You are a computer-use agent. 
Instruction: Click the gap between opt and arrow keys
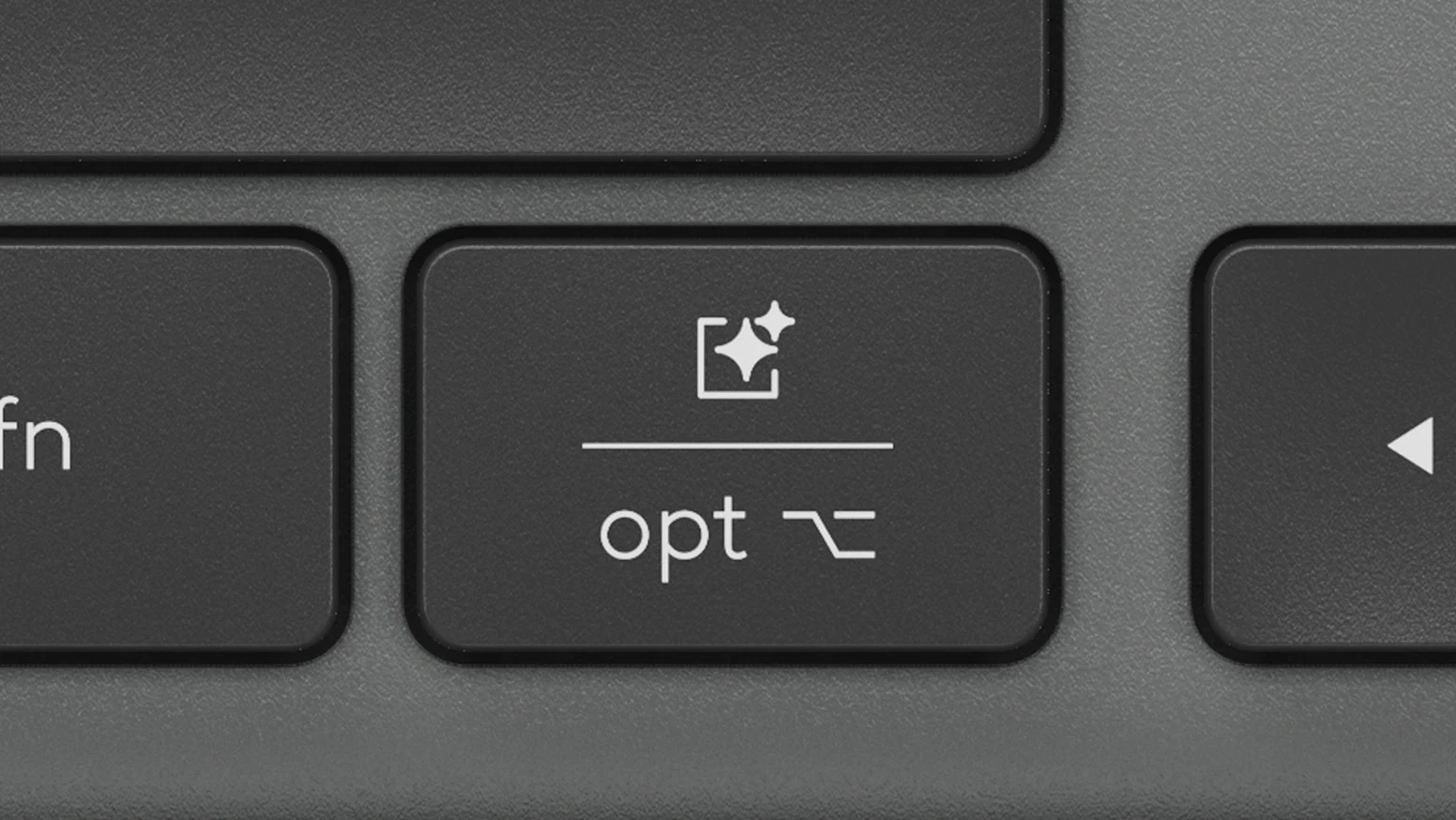(x=1127, y=447)
